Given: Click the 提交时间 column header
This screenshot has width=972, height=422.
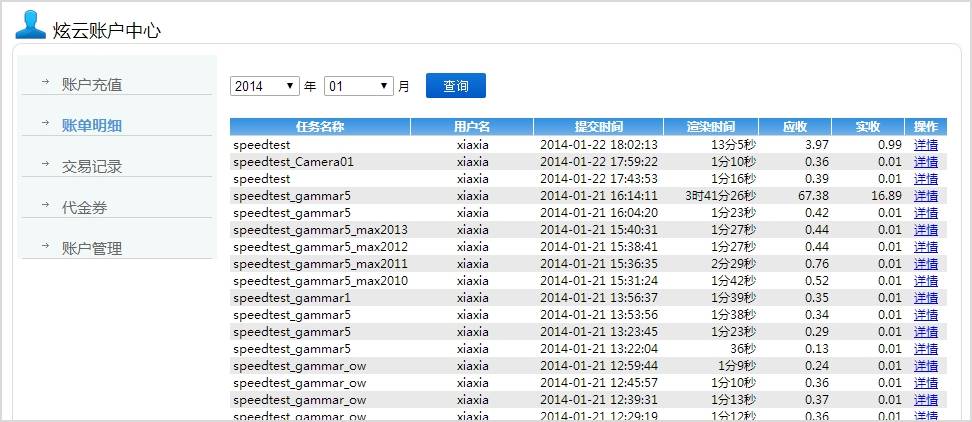Looking at the screenshot, I should (598, 127).
